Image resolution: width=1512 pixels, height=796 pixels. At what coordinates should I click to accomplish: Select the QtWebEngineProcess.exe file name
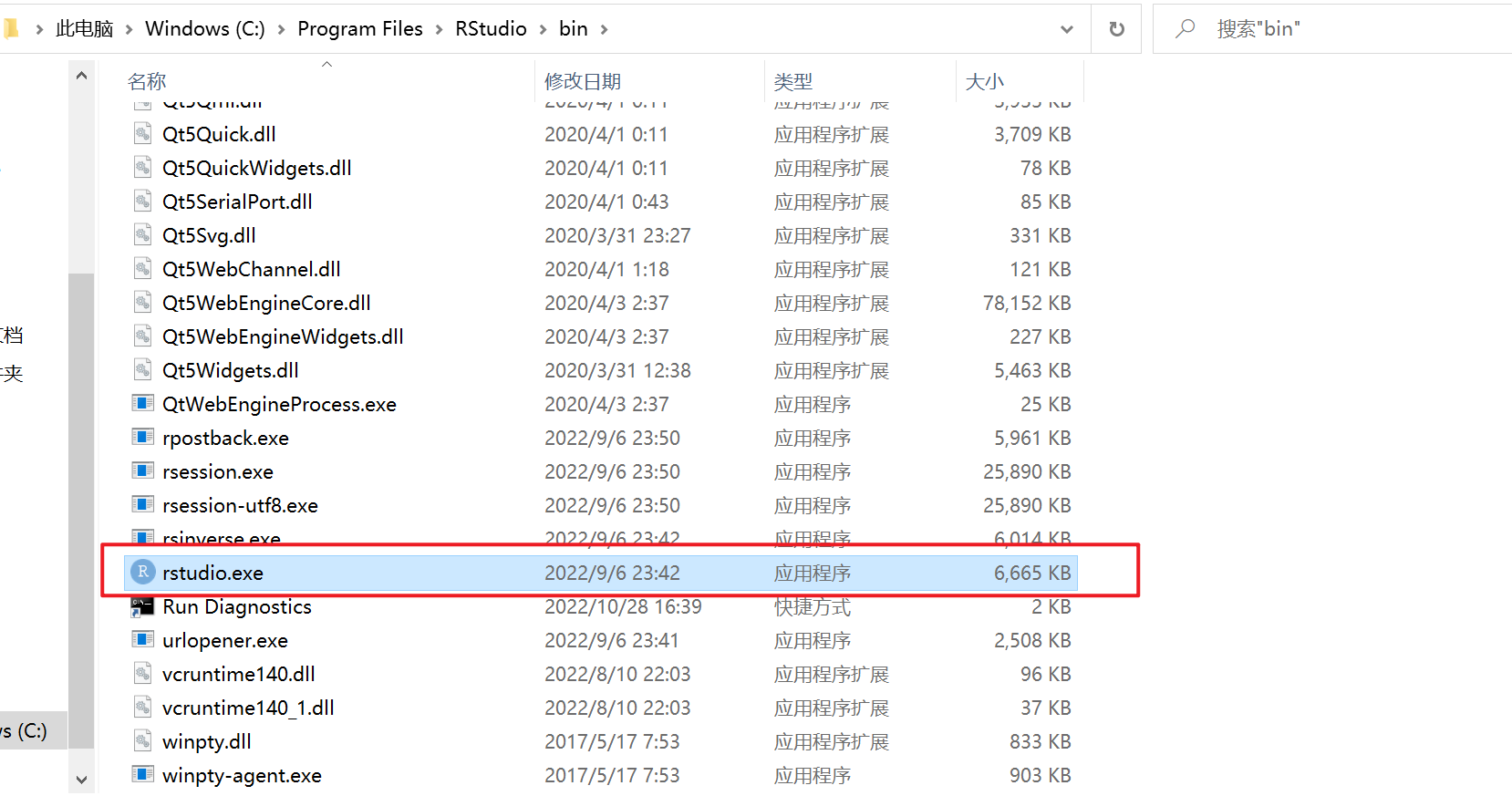[x=279, y=404]
